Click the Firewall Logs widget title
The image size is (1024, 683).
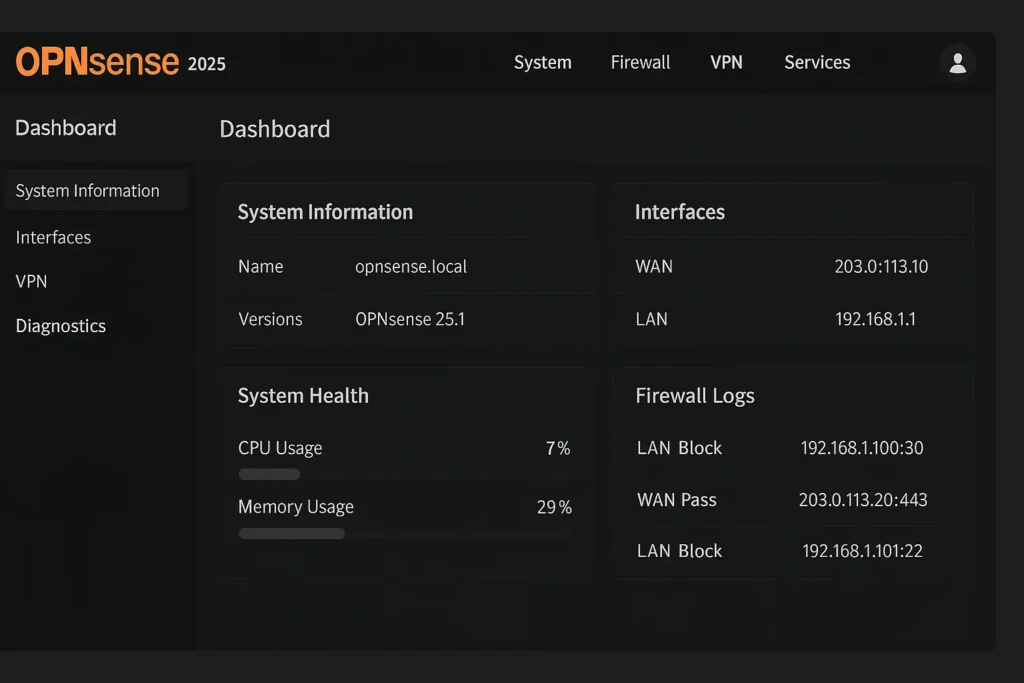pyautogui.click(x=694, y=396)
